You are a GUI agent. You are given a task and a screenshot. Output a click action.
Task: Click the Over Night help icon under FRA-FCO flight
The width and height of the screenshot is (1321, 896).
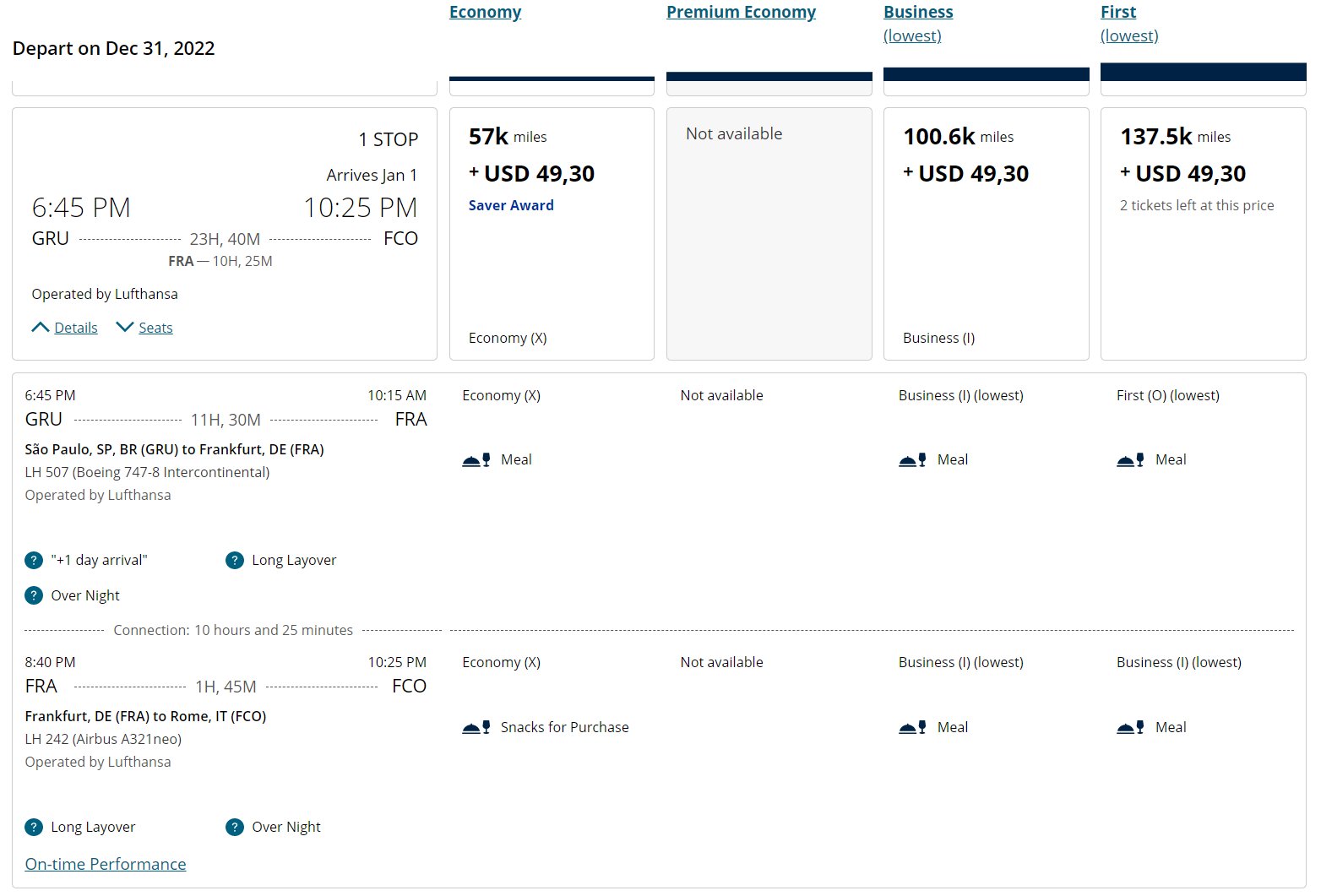pyautogui.click(x=235, y=827)
